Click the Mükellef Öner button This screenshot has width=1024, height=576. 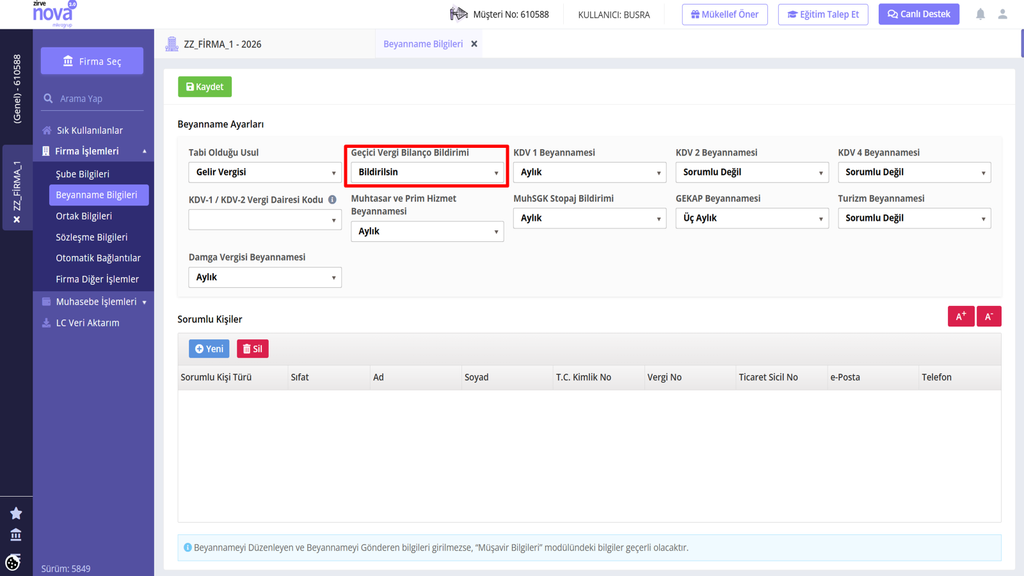point(725,14)
